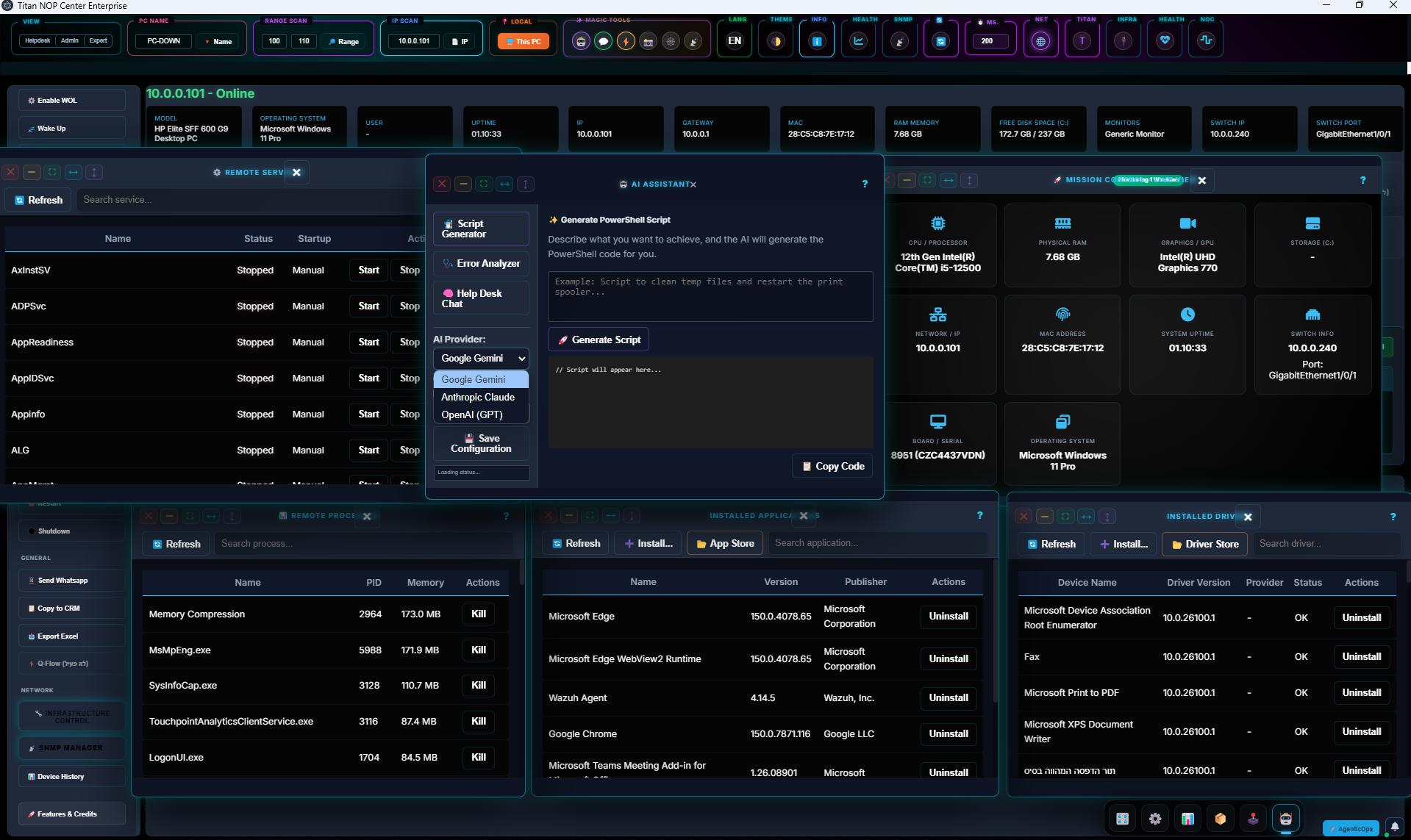Toggle full-screen icon in AI Assistant window
The height and width of the screenshot is (840, 1411).
(x=484, y=184)
